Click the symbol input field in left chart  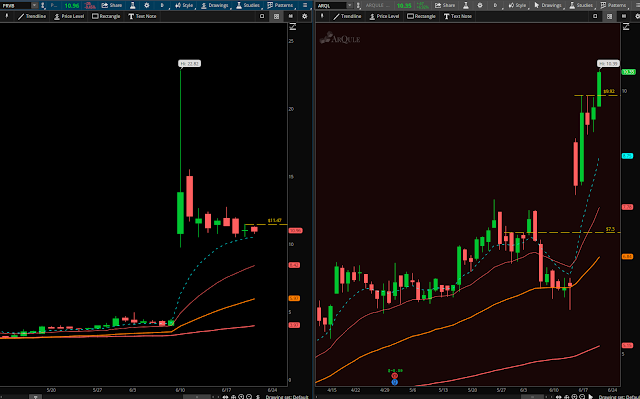coord(16,5)
